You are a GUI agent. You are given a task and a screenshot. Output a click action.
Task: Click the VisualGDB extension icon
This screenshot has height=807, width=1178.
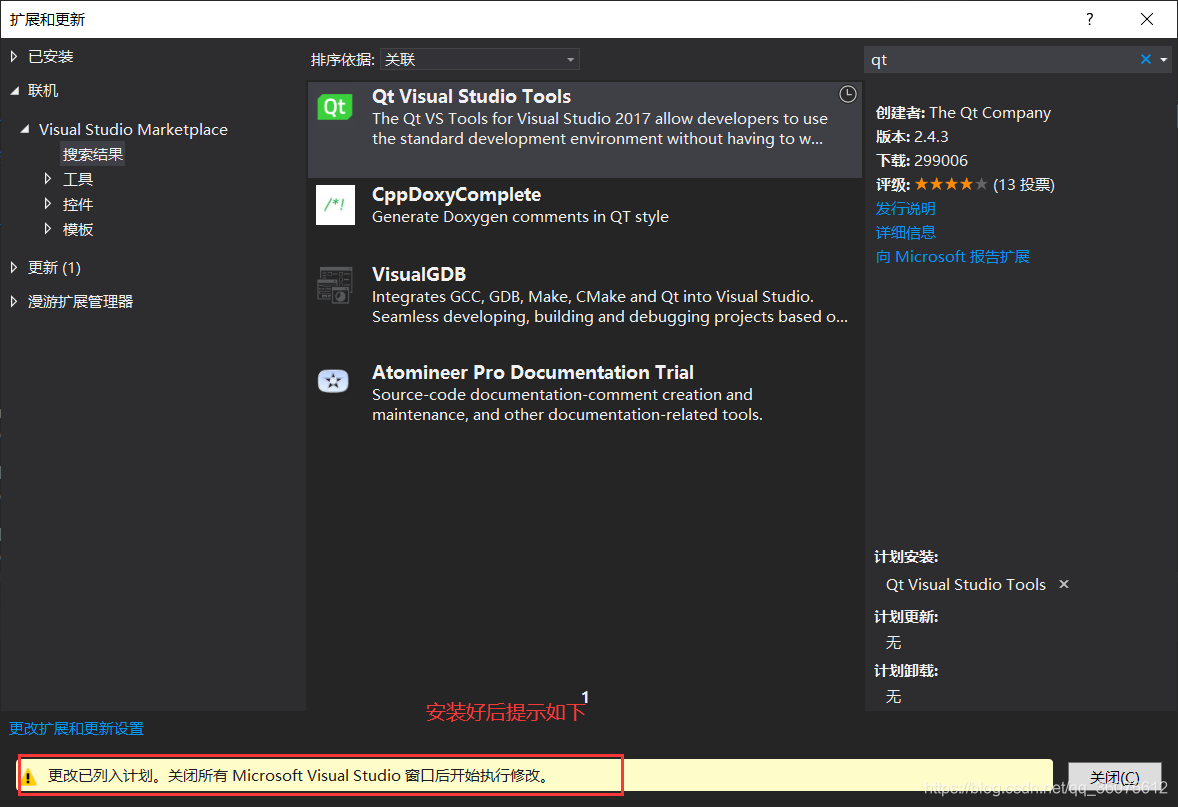(x=335, y=286)
